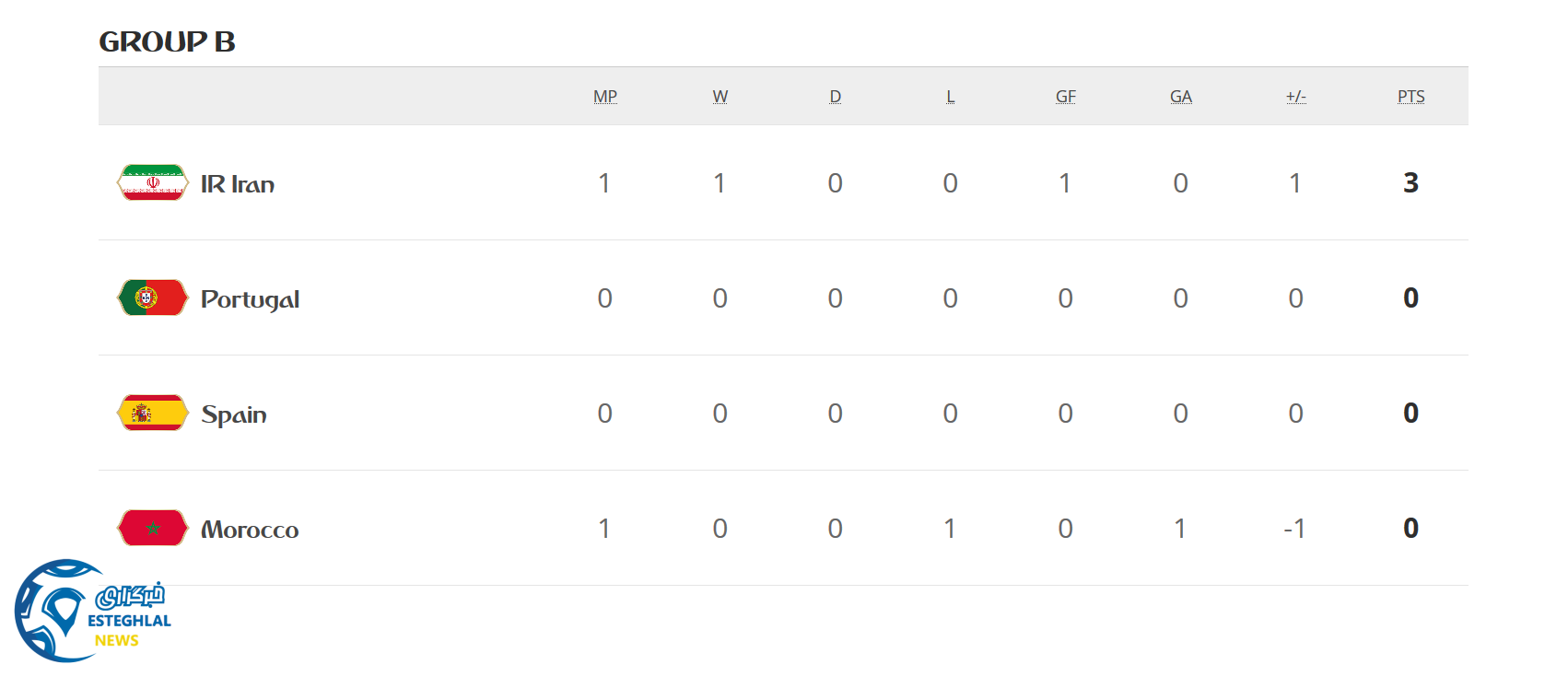Screen dimensions: 1568x688
Task: Click Morocco's goal difference -1
Action: pos(1294,529)
